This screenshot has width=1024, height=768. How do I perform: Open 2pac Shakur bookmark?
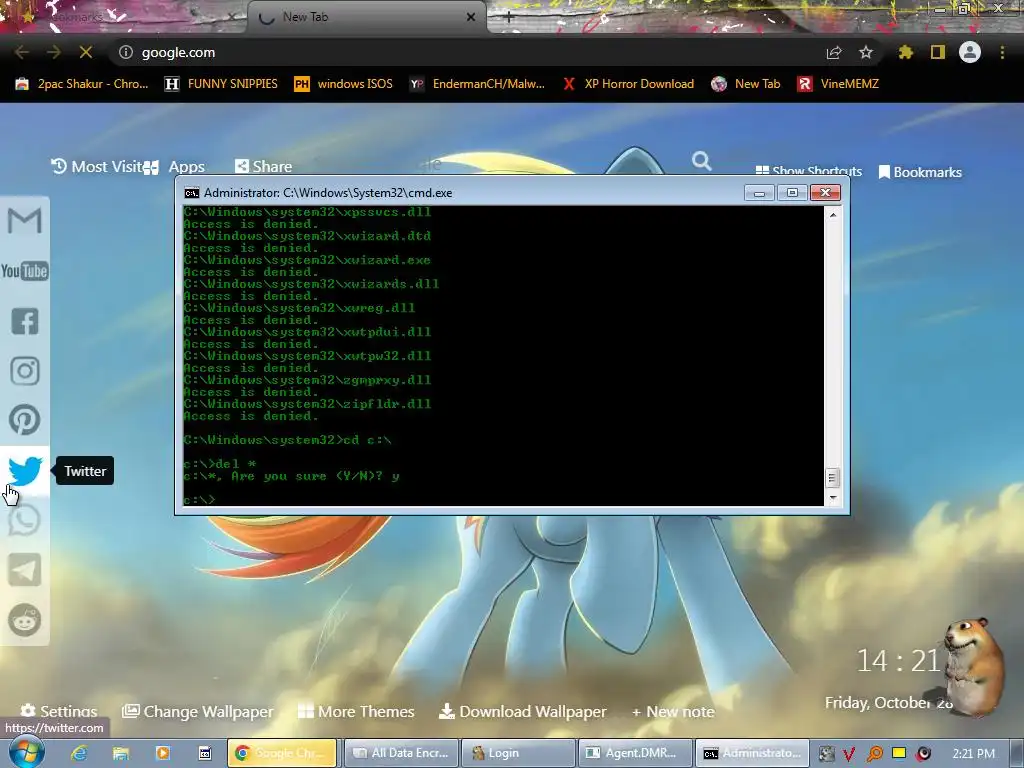click(x=82, y=84)
